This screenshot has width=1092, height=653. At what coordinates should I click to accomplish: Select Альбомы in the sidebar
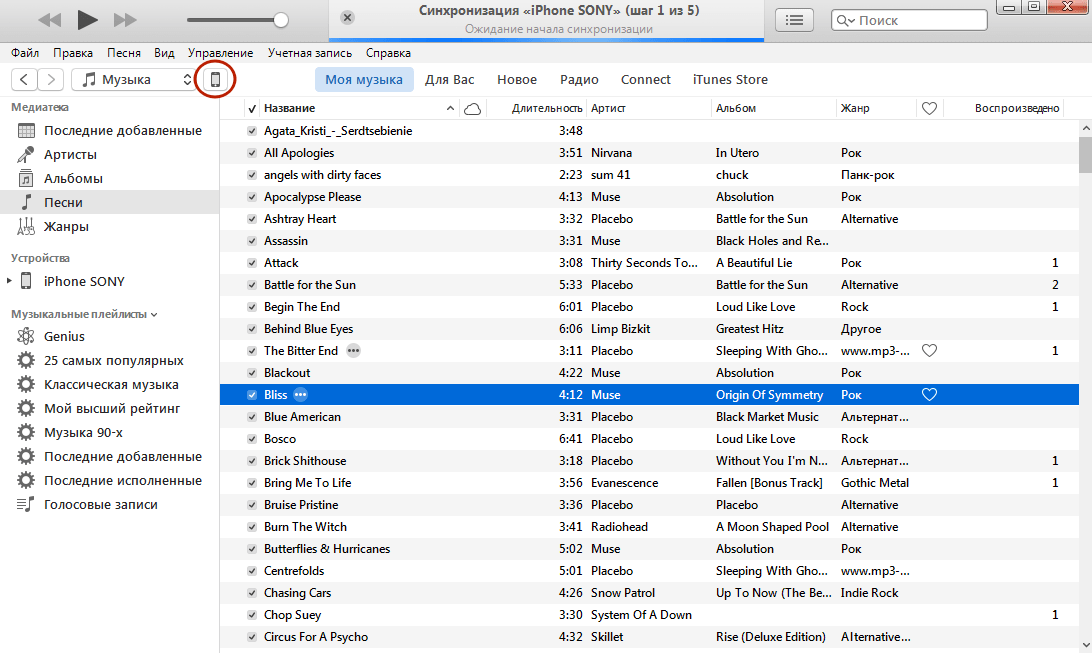pyautogui.click(x=109, y=178)
